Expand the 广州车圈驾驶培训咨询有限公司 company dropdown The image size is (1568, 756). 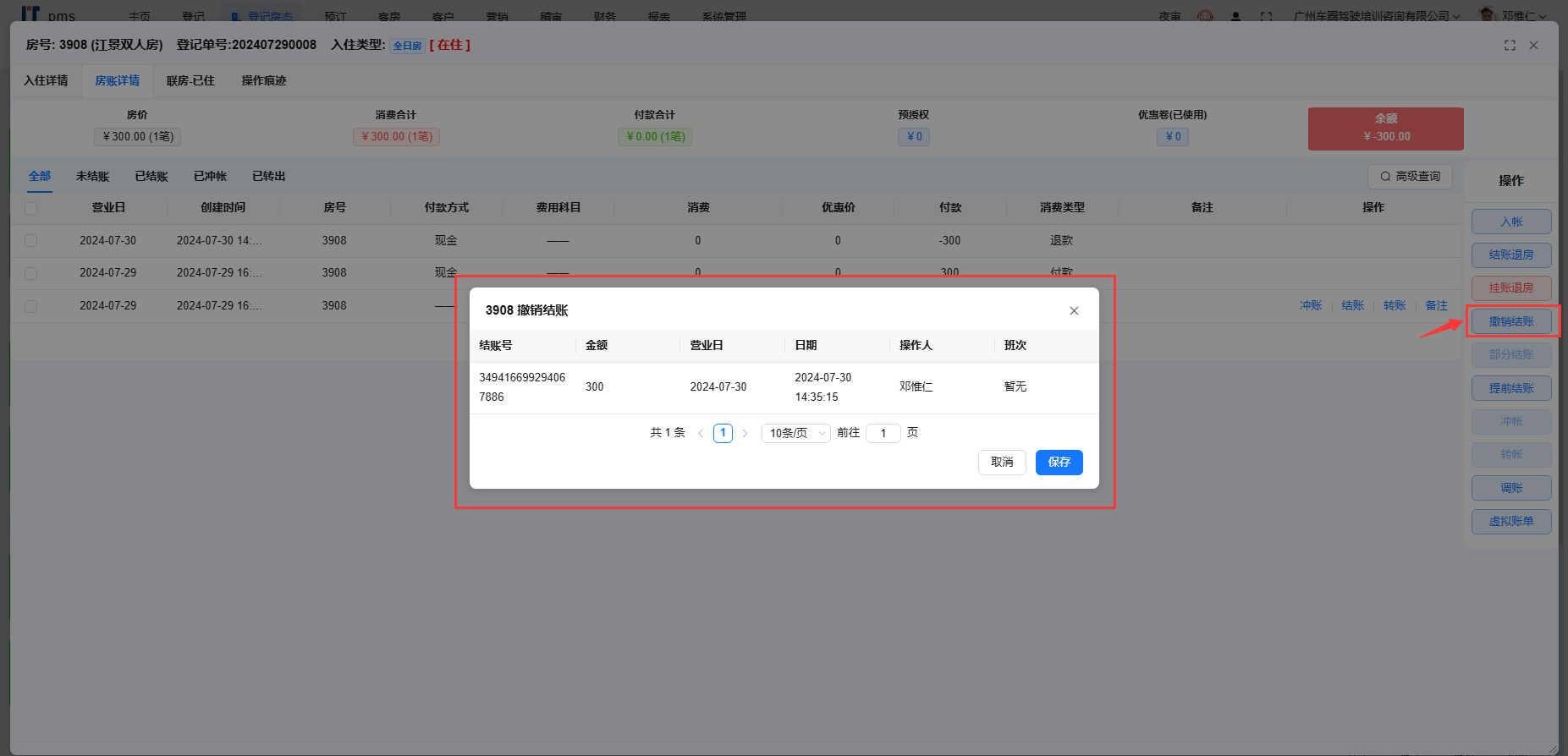[x=1376, y=16]
